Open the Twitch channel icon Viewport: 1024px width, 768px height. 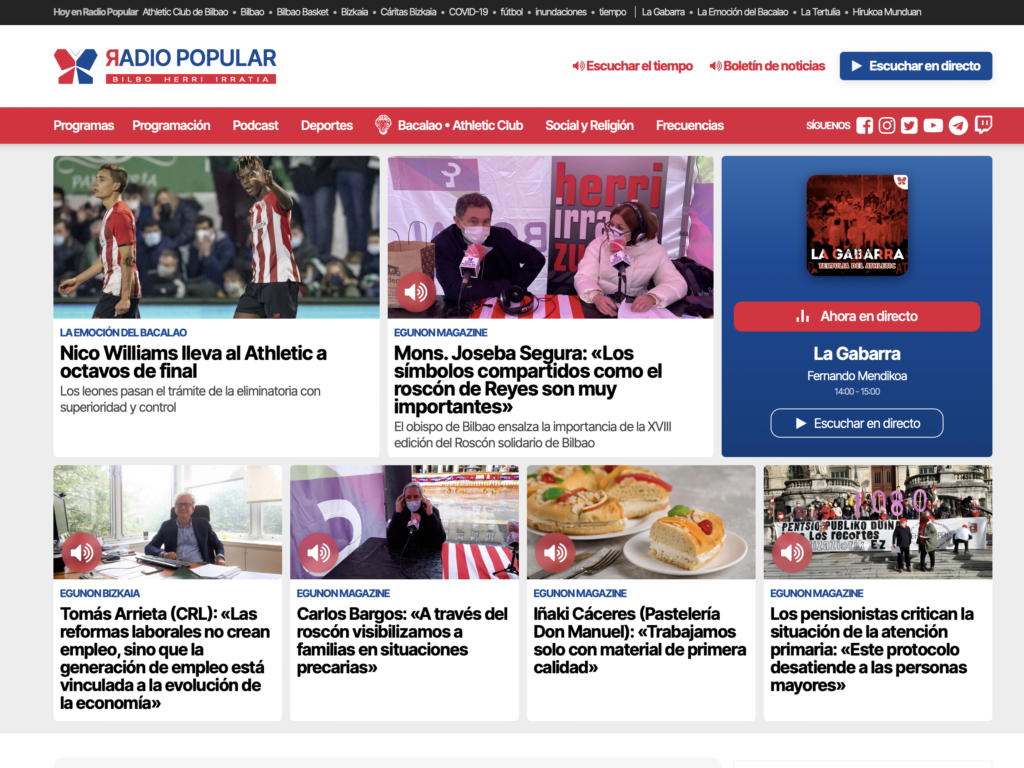(x=983, y=126)
